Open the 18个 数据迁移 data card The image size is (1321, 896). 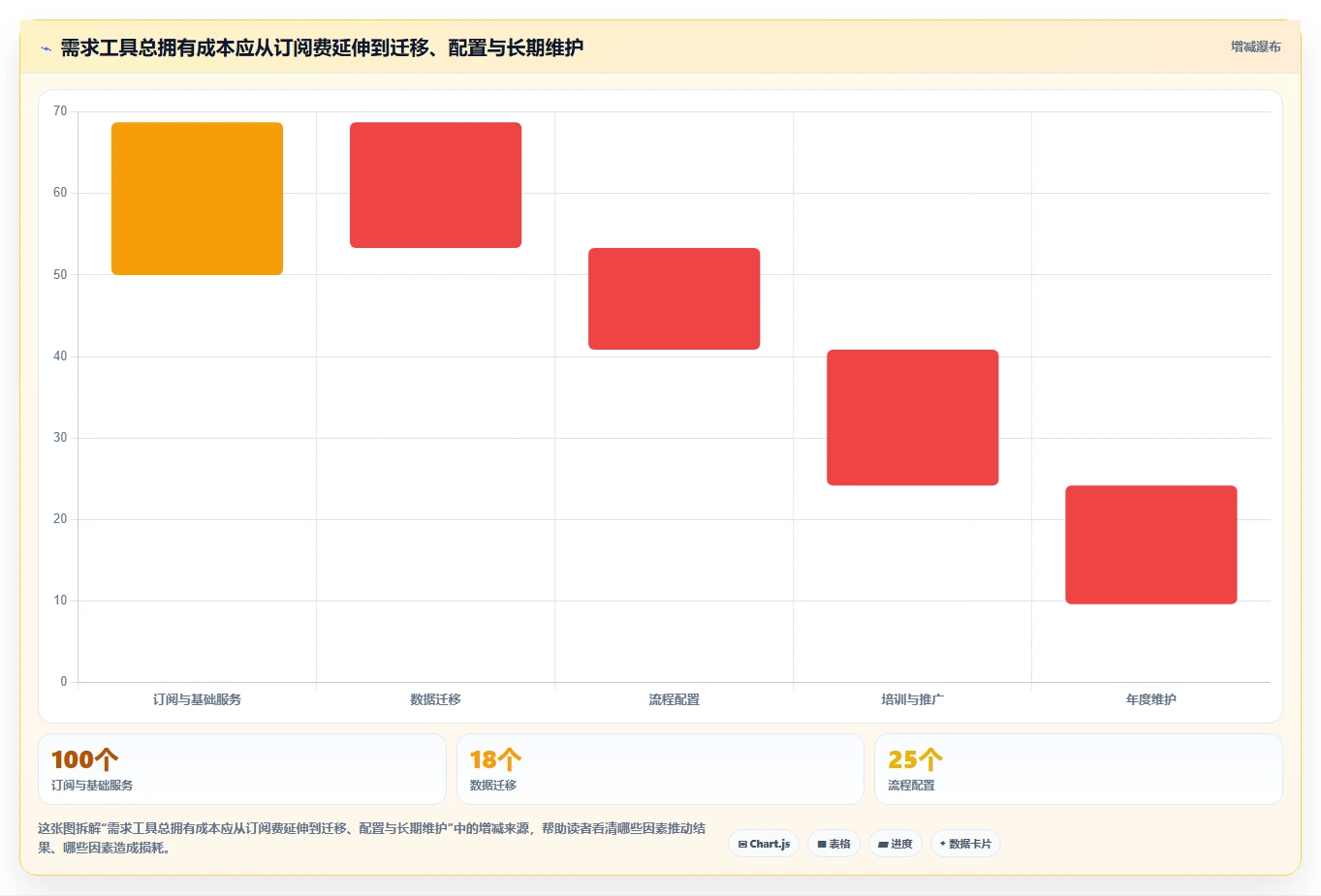tap(660, 769)
